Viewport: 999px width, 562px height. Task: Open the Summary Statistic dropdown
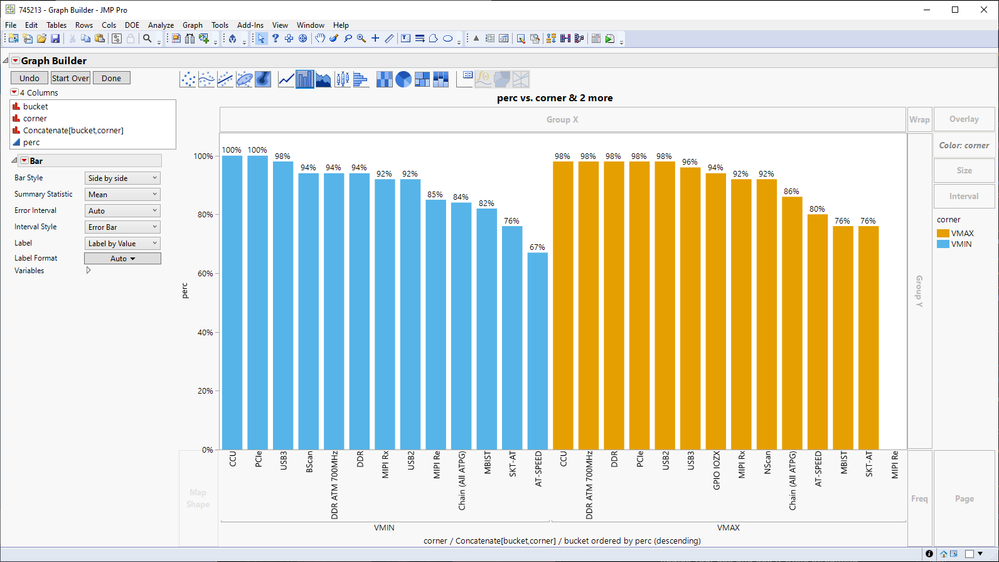(122, 194)
